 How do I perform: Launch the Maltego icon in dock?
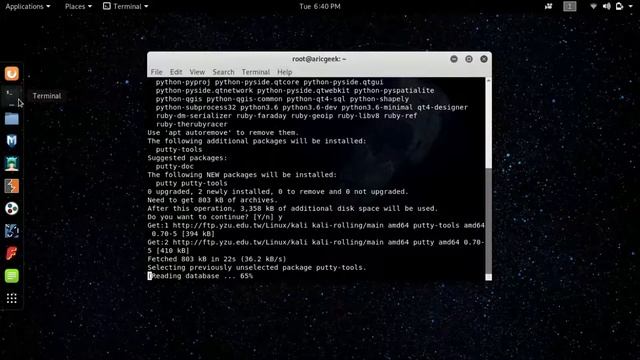pos(11,231)
